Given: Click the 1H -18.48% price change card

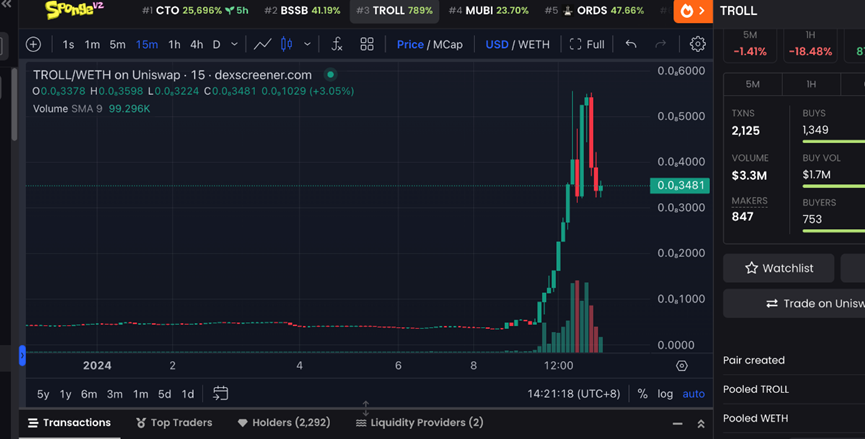Looking at the screenshot, I should coord(810,44).
